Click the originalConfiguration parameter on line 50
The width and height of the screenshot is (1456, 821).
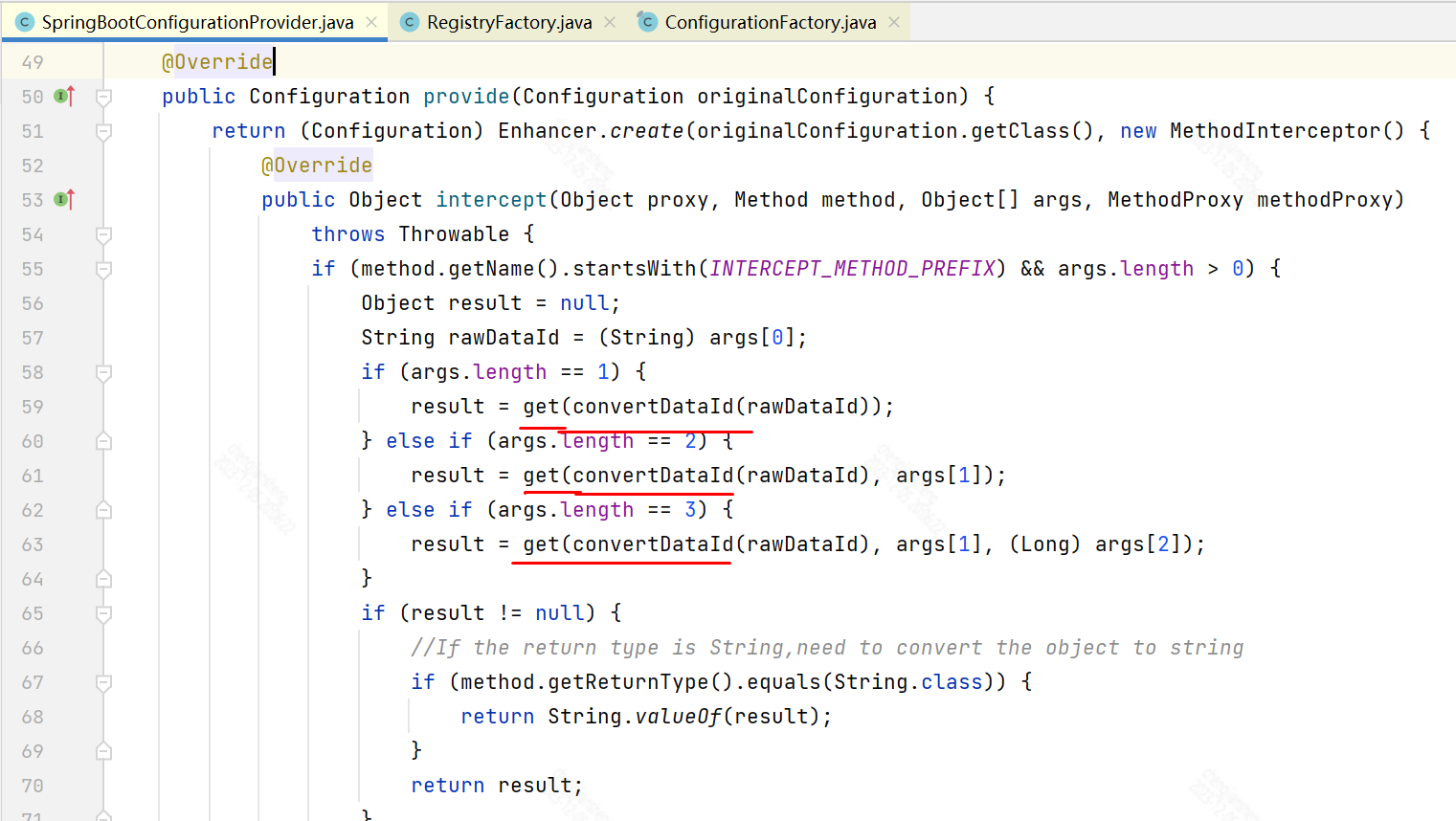(827, 97)
